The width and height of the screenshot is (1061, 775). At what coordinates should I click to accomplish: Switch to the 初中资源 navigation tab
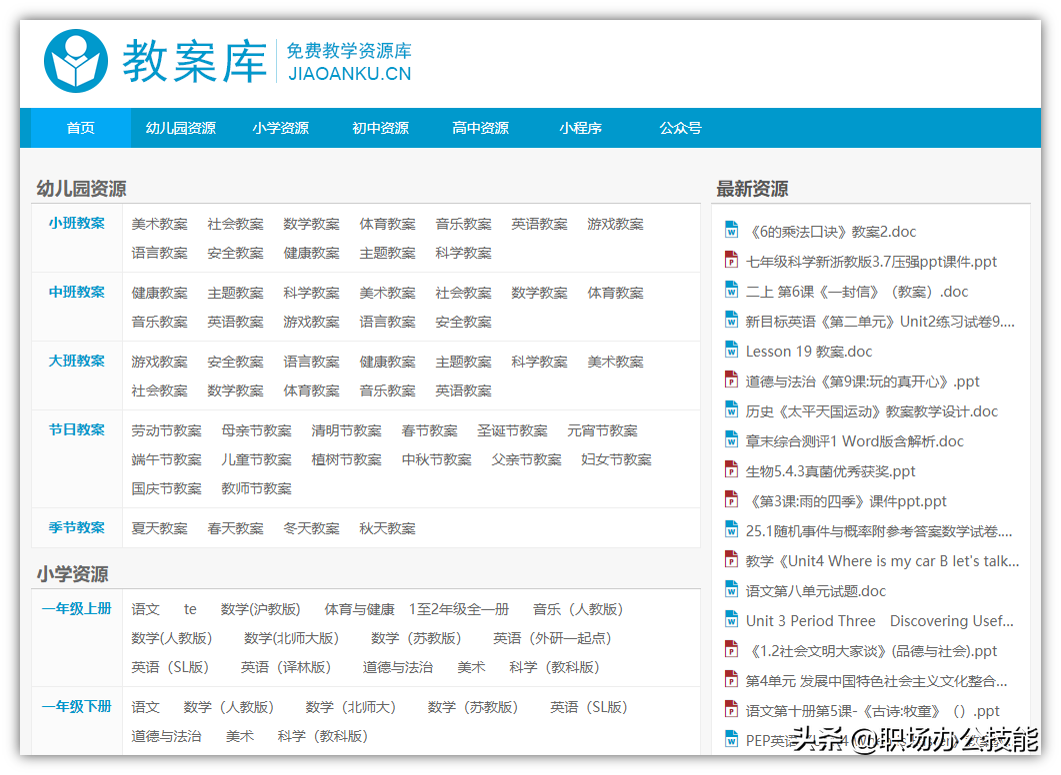[x=381, y=128]
